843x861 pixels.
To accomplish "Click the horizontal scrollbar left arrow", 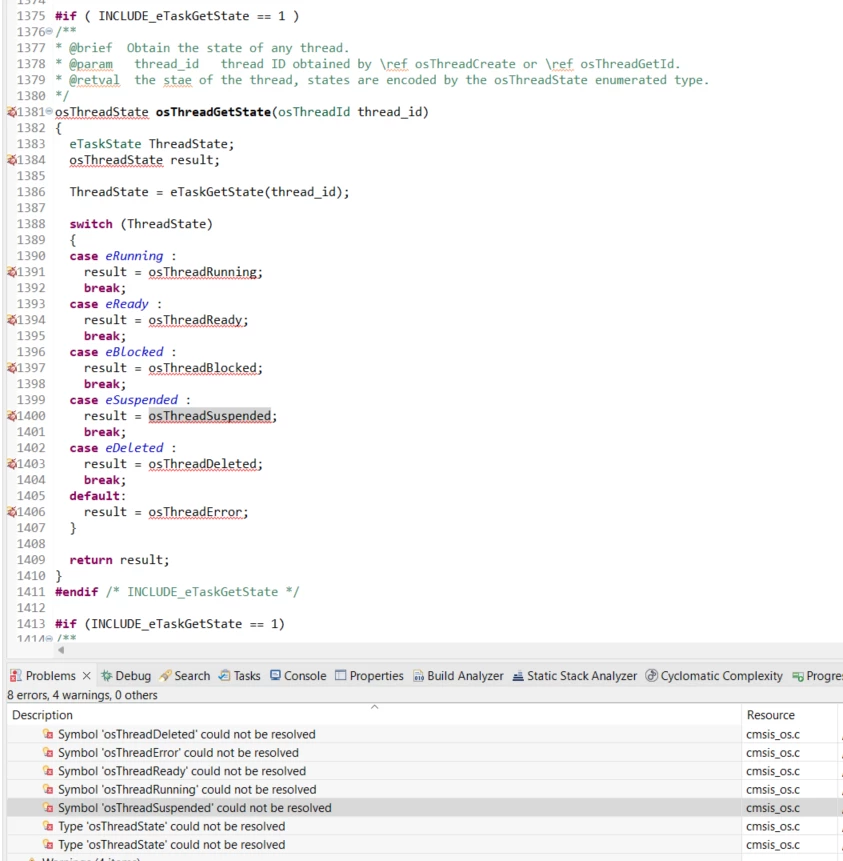I will pos(61,651).
